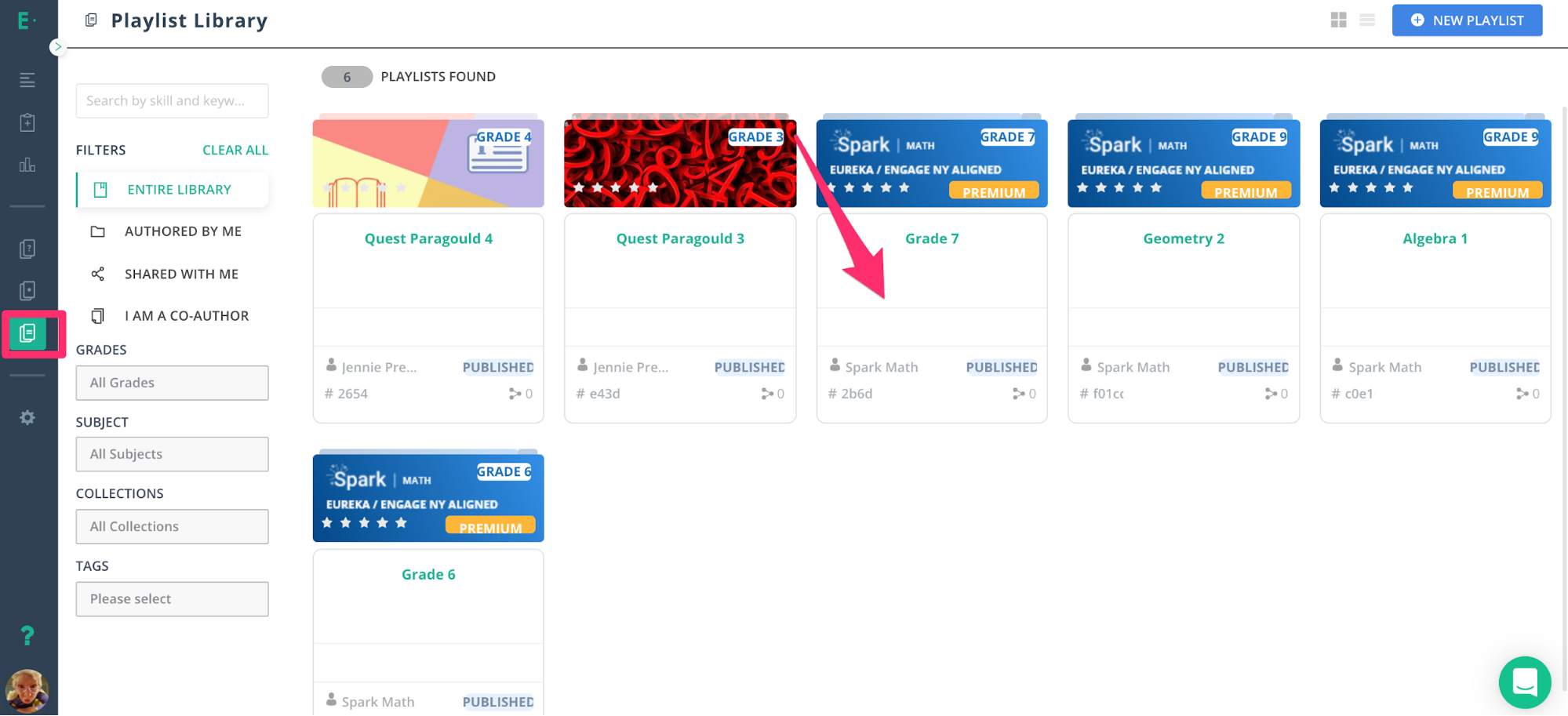Open the clipboard plus sidebar icon
This screenshot has width=1568, height=716.
pyautogui.click(x=27, y=122)
